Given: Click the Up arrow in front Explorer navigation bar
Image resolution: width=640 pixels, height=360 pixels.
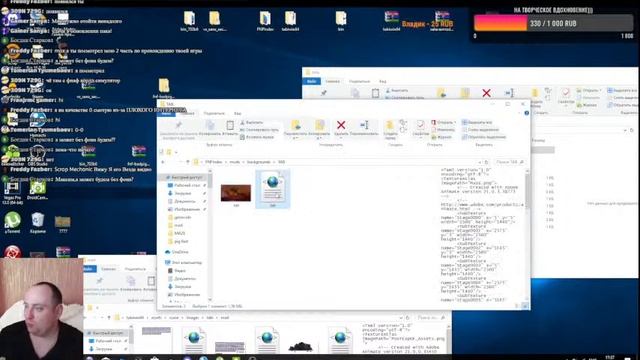Looking at the screenshot, I should coord(188,162).
